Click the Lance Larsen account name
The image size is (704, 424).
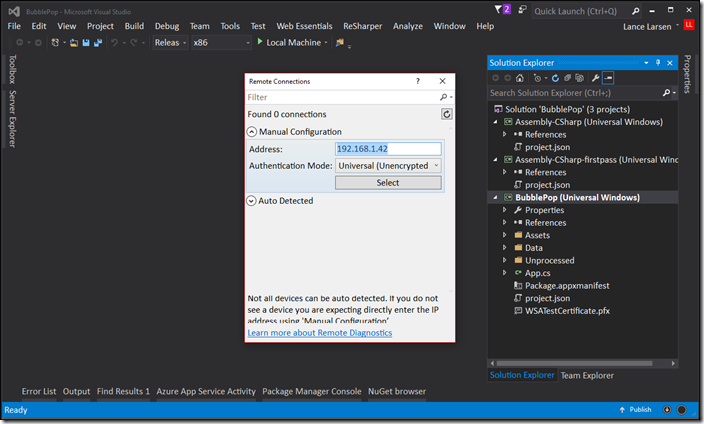click(647, 26)
